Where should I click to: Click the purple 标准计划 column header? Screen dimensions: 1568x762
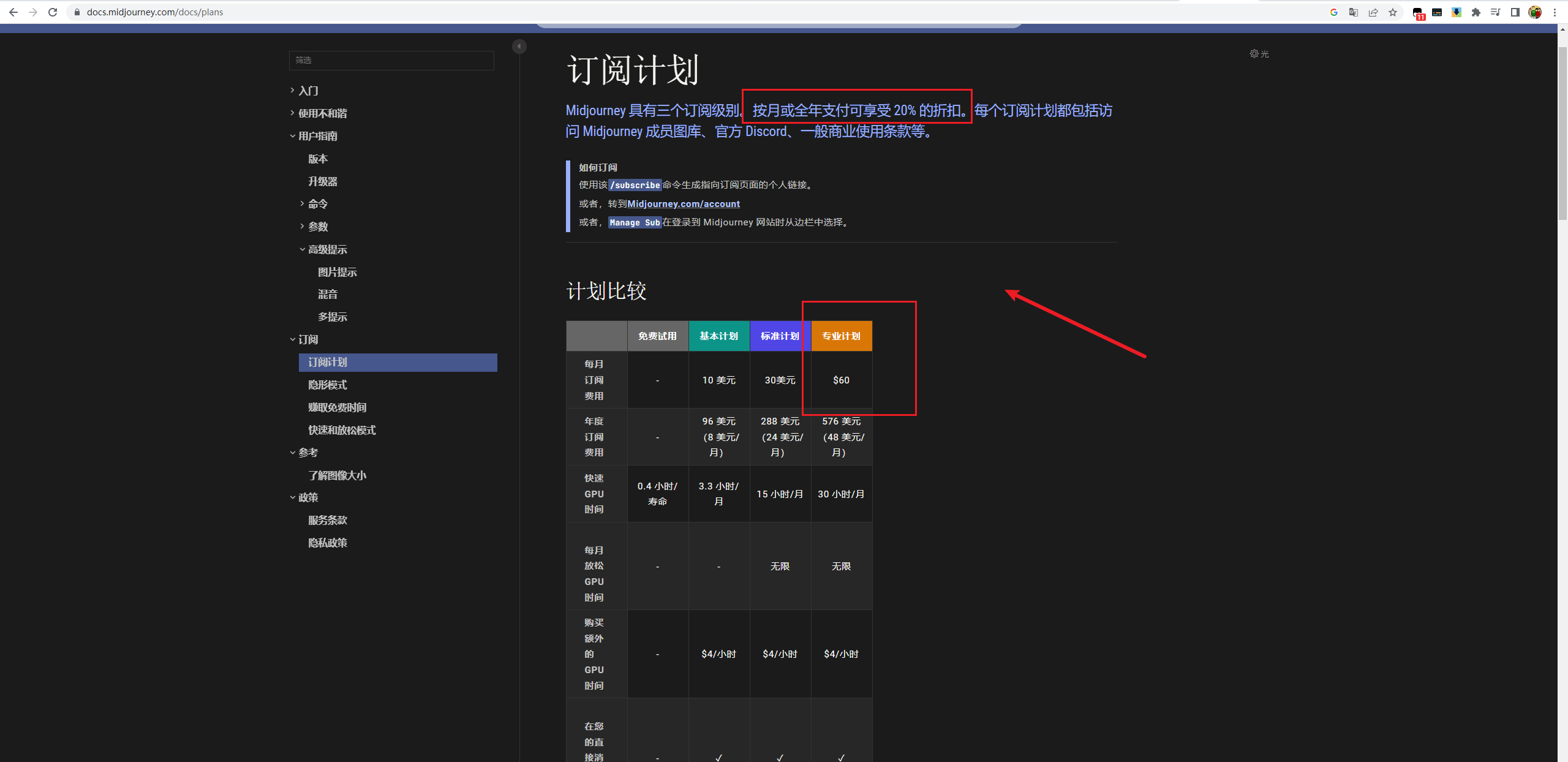(x=780, y=336)
